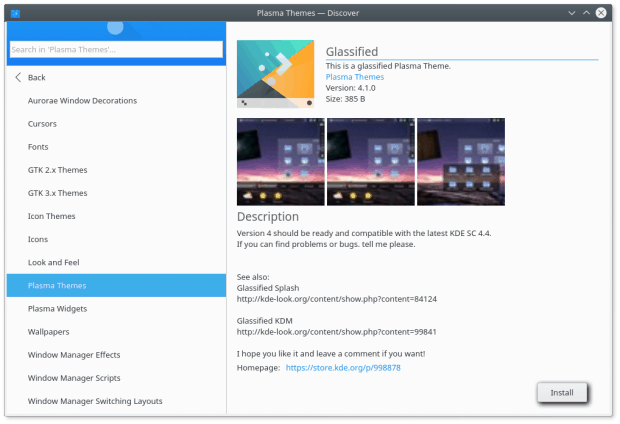Open the store.kde.org homepage link
Screen dimensions: 620x424
point(343,368)
